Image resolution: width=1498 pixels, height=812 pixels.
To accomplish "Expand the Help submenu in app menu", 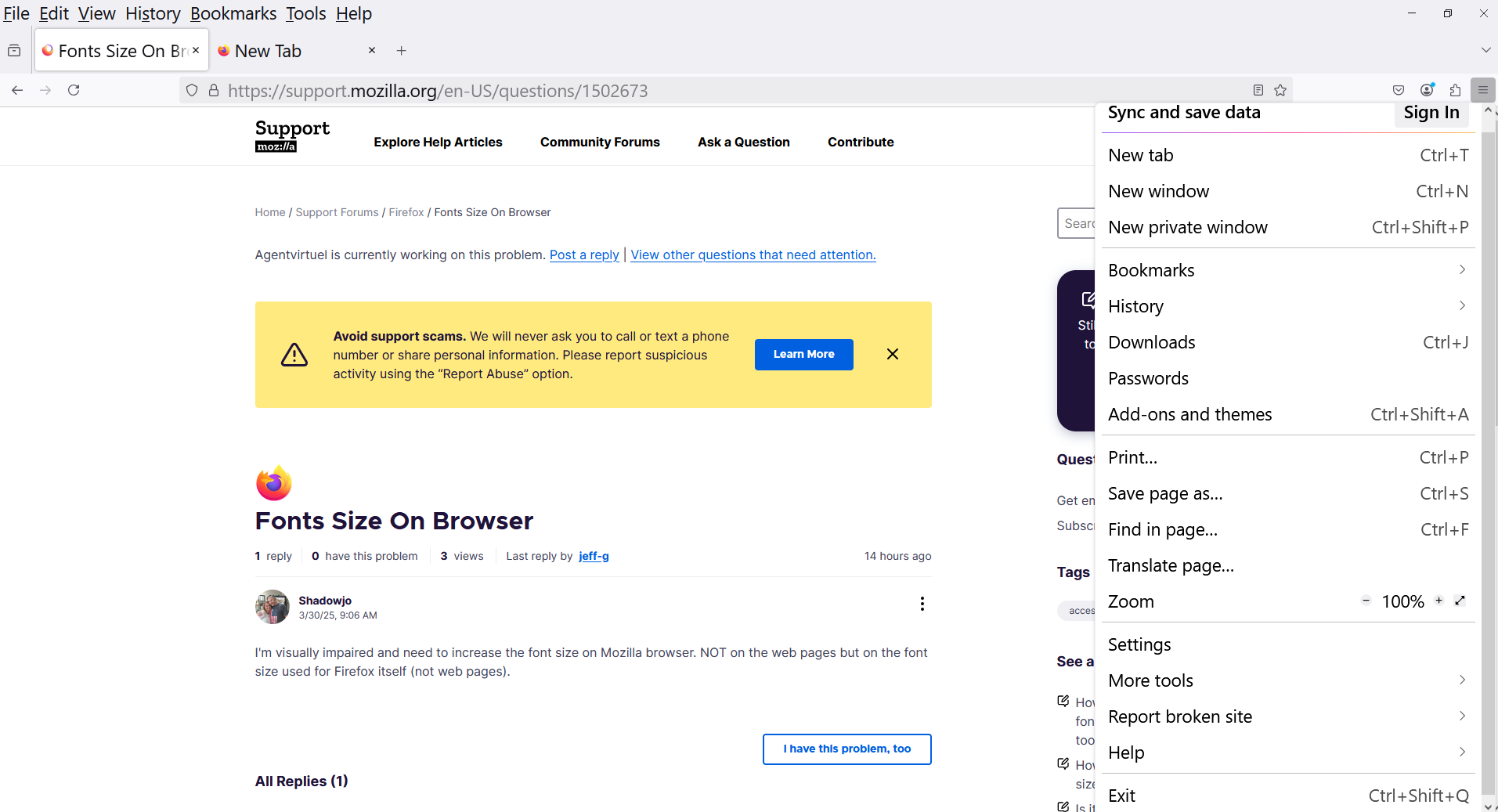I will click(1287, 752).
